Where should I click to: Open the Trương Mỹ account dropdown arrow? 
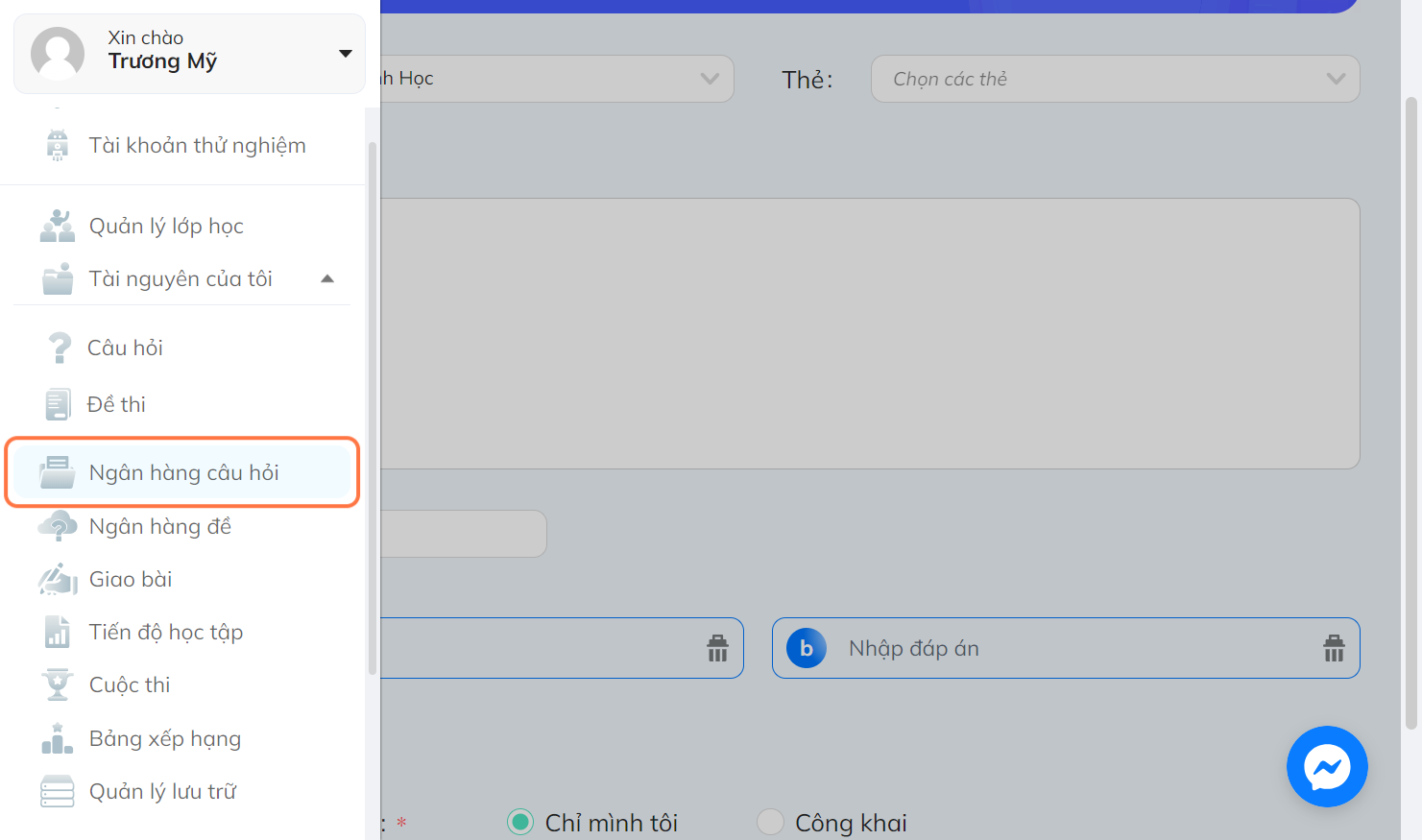pyautogui.click(x=346, y=54)
